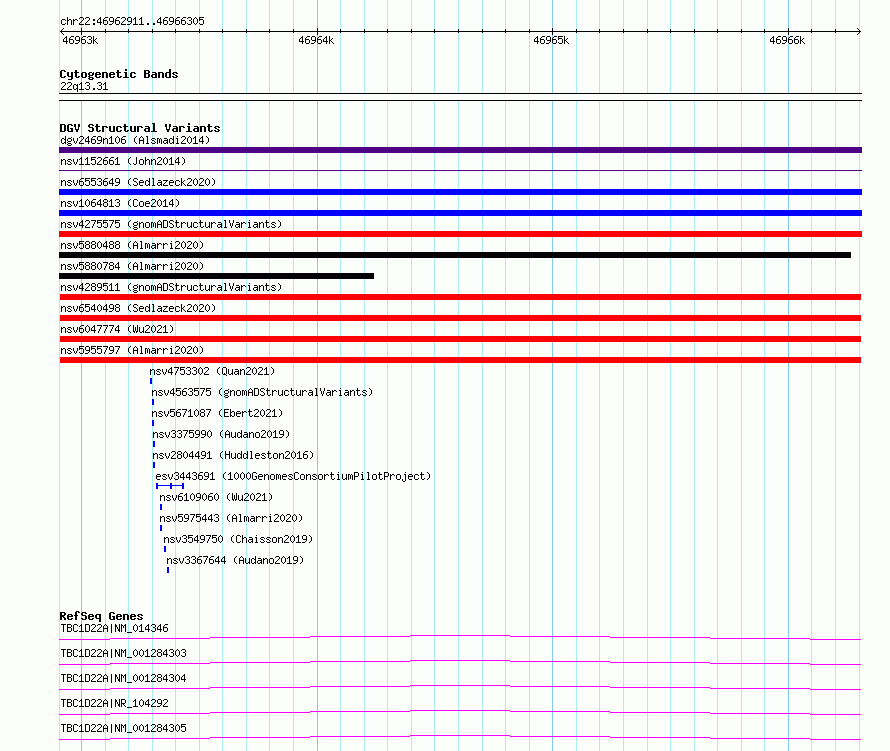Open variant nsv2804491 (Huddleston2016) label
This screenshot has height=751, width=890.
click(233, 455)
